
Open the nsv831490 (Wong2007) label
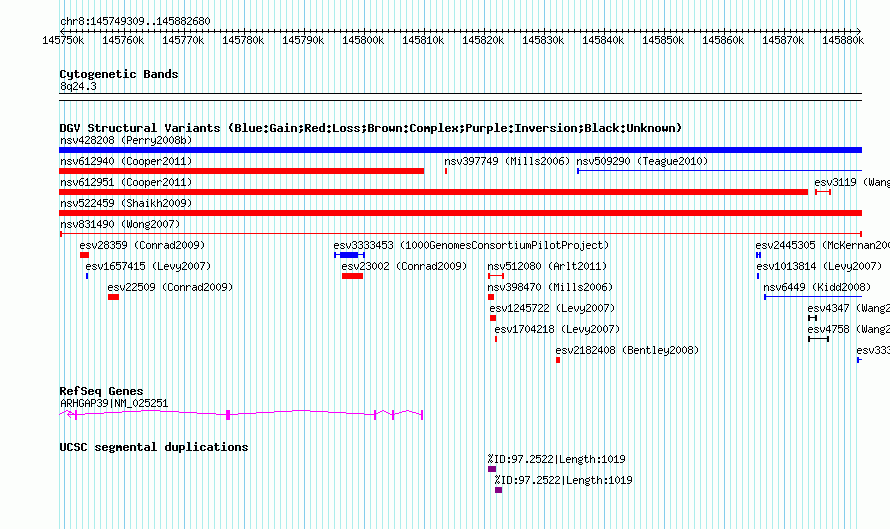pos(120,224)
